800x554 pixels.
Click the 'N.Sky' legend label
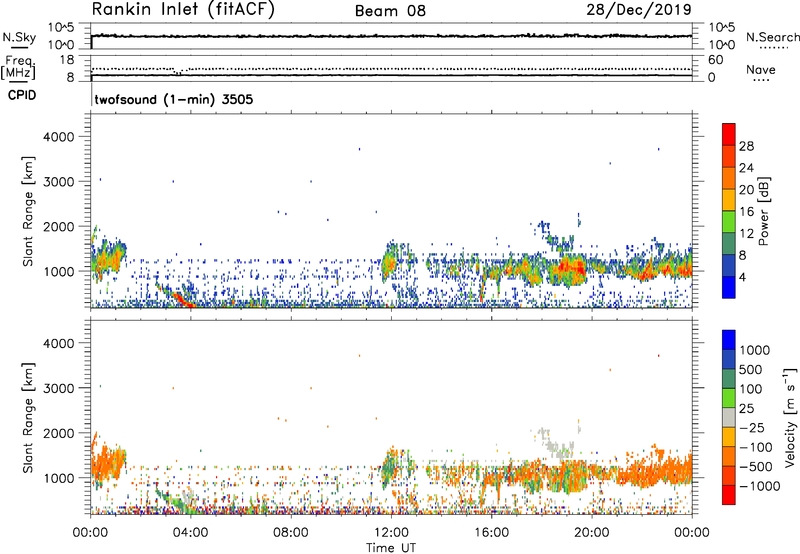point(19,37)
